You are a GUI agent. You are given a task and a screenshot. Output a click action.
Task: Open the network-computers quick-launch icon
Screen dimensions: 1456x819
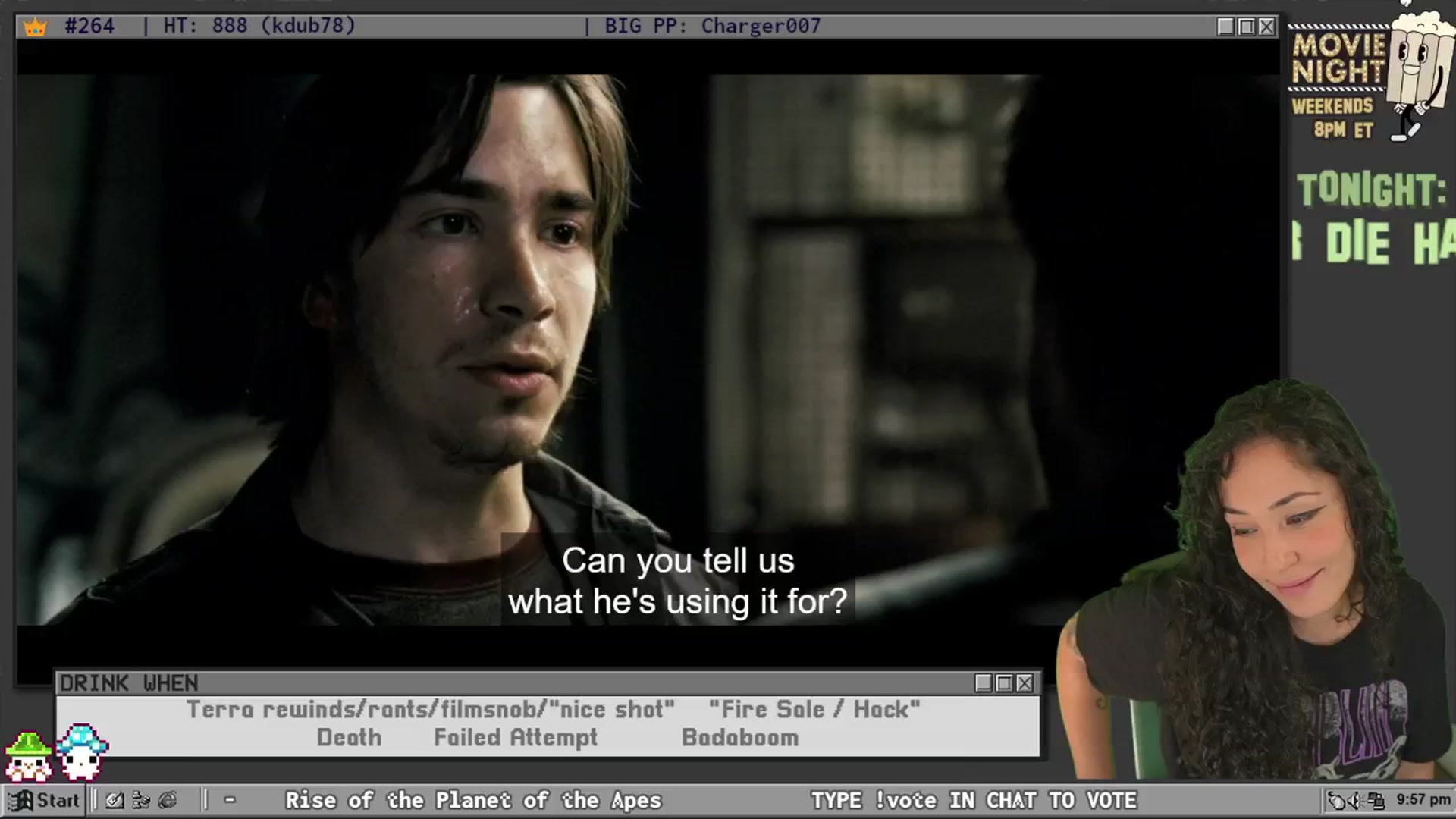(x=141, y=800)
